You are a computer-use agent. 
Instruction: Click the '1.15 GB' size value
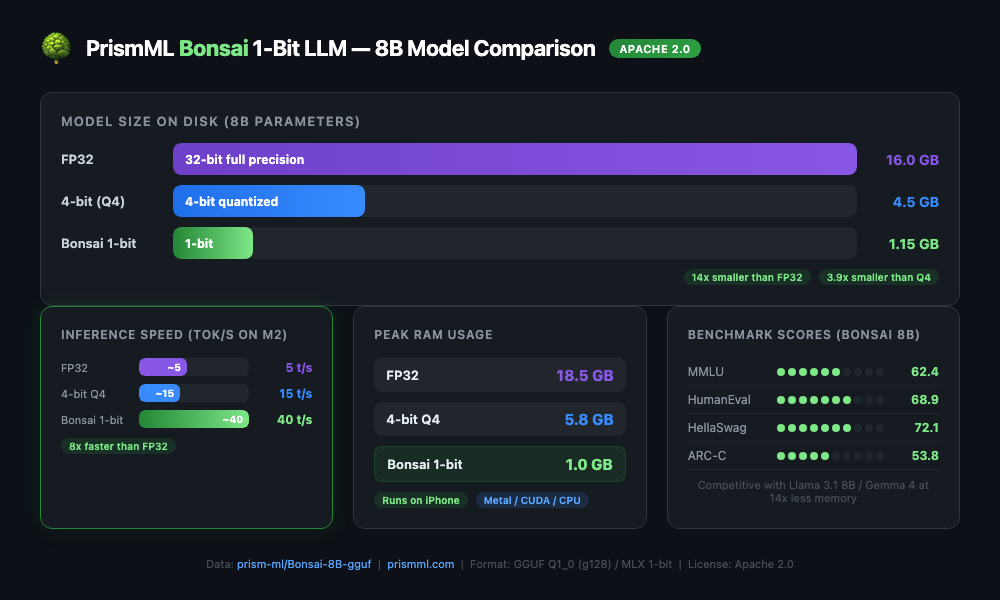click(x=913, y=244)
